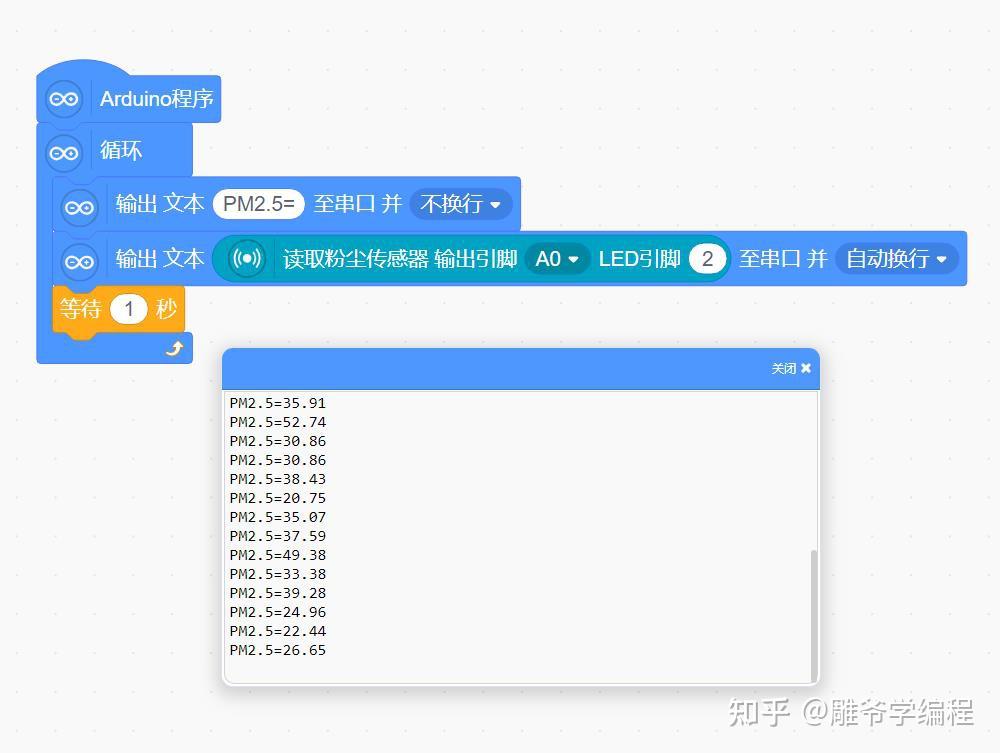The image size is (1000, 753).
Task: Click the return arrow at the loop block bottom
Action: [175, 347]
